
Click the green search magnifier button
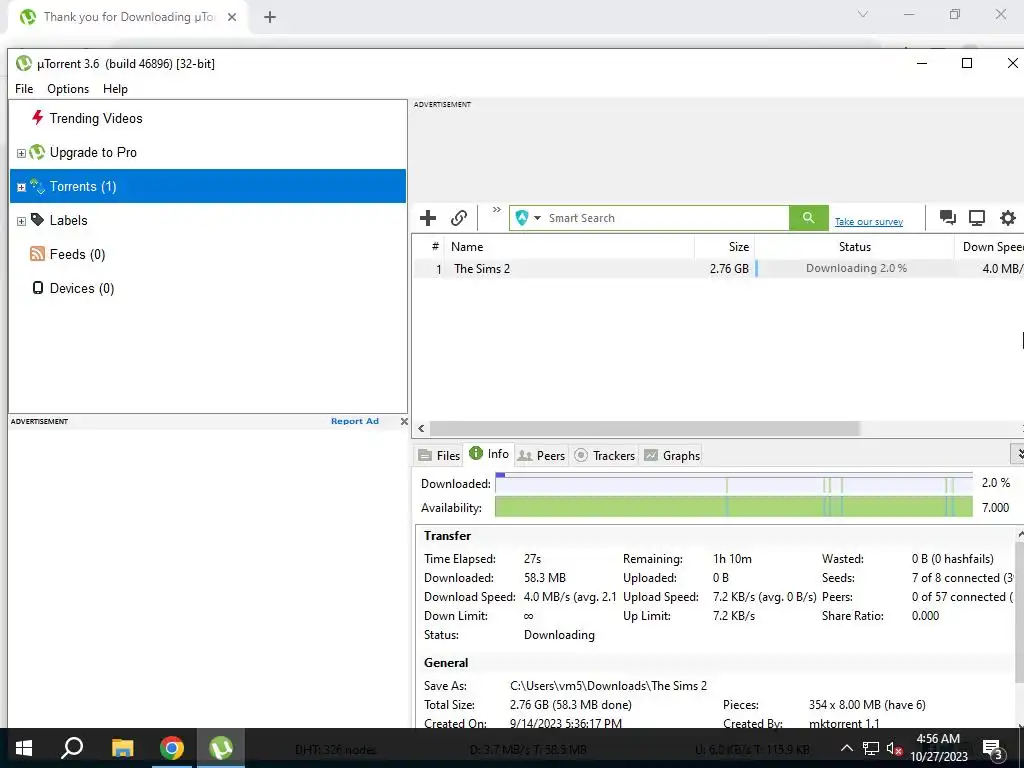[808, 218]
